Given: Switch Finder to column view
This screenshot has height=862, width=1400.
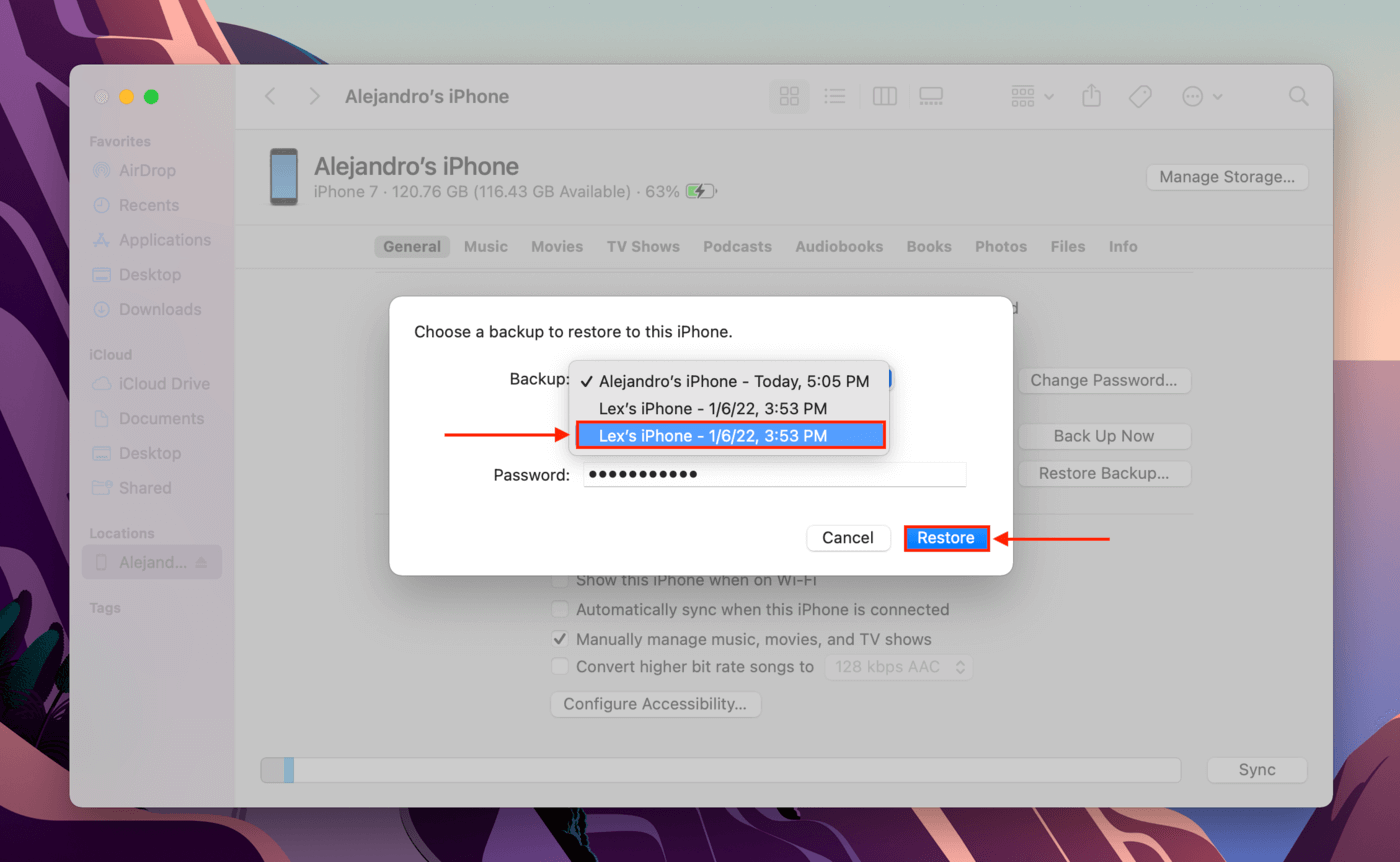Looking at the screenshot, I should click(x=884, y=96).
